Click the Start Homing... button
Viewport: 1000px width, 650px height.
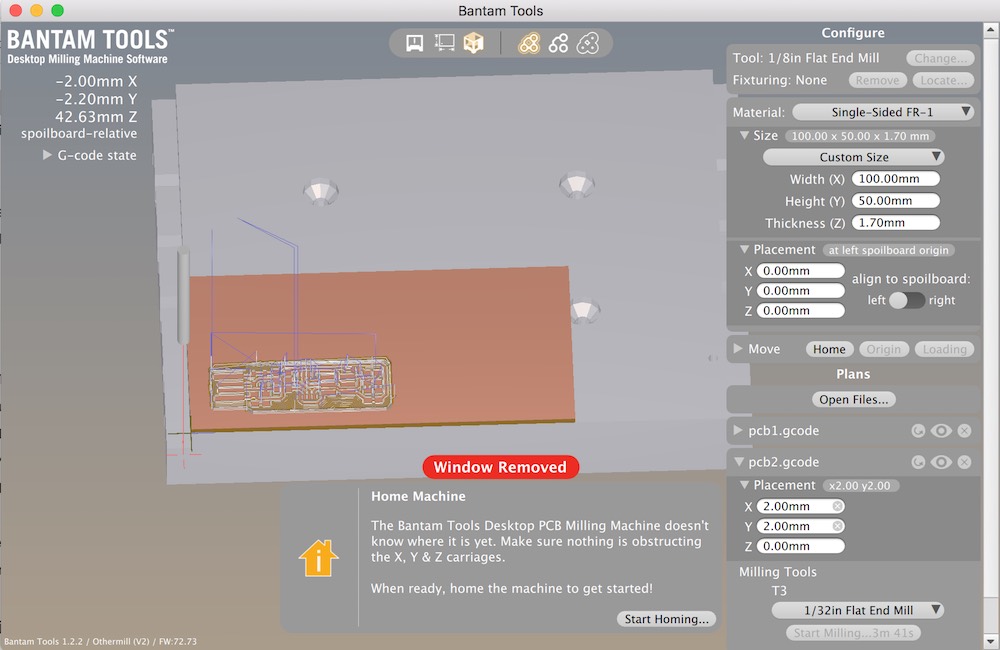pyautogui.click(x=666, y=619)
